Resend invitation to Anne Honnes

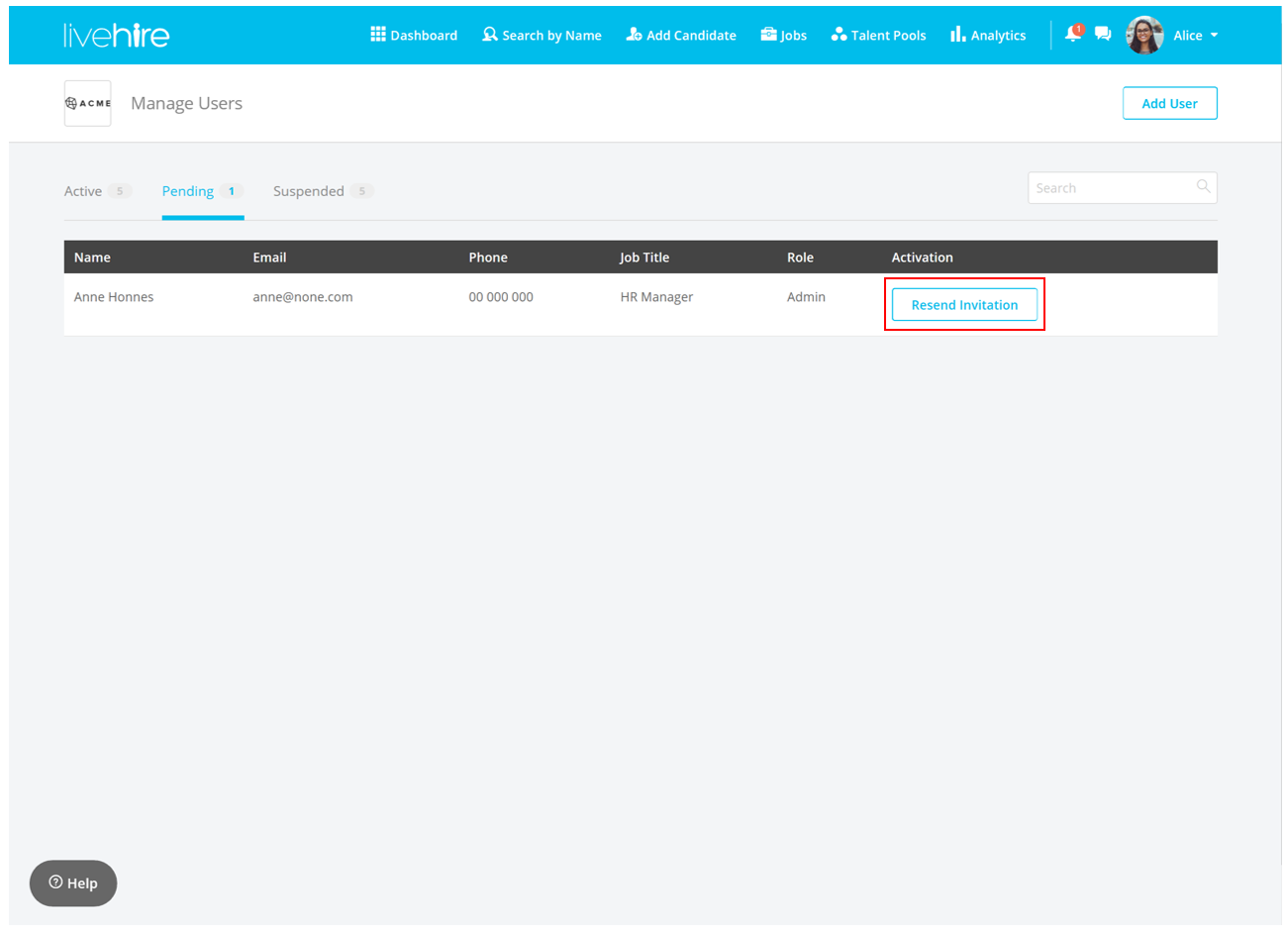pos(964,305)
